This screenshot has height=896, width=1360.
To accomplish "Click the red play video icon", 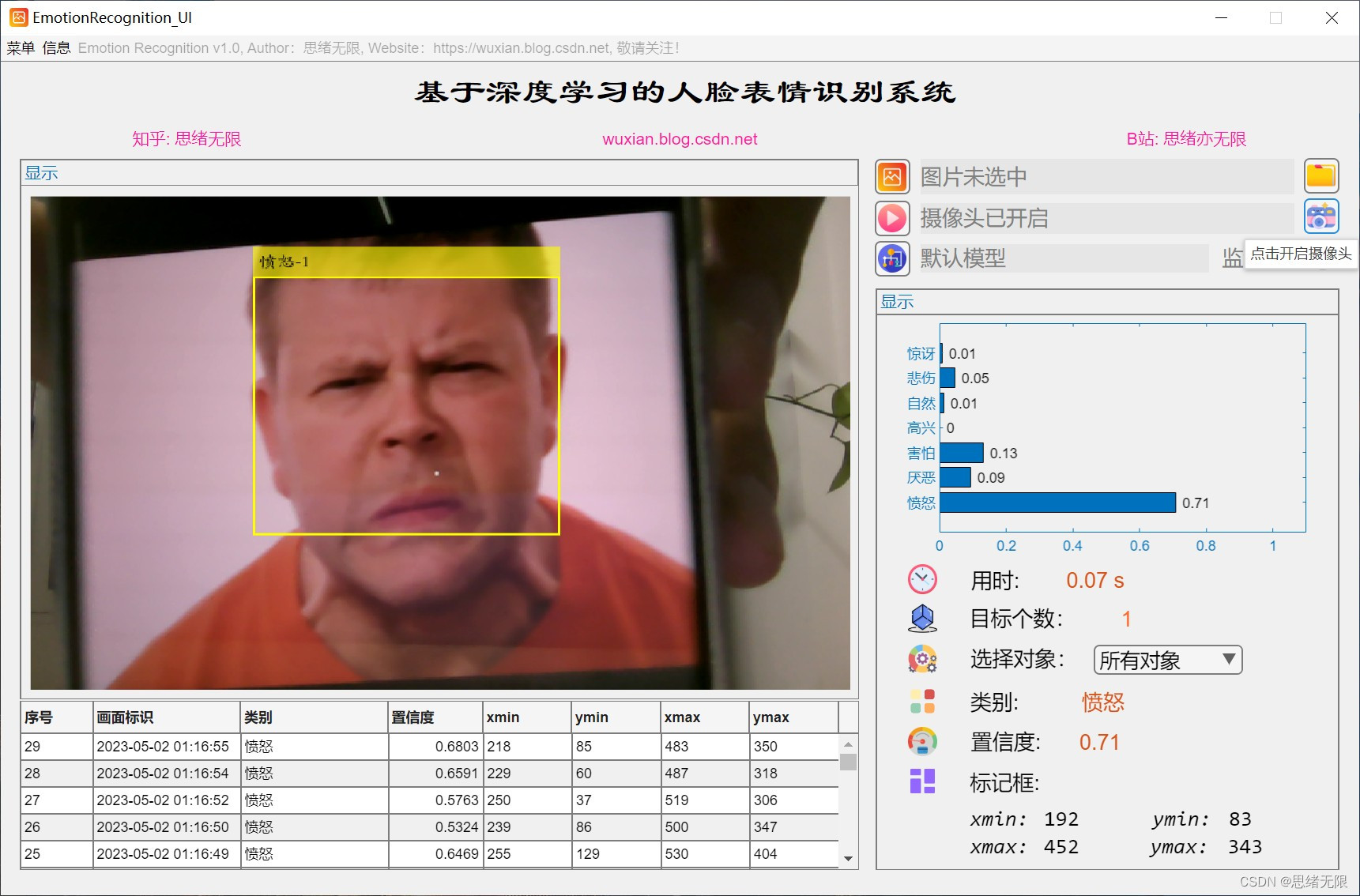I will pos(892,217).
